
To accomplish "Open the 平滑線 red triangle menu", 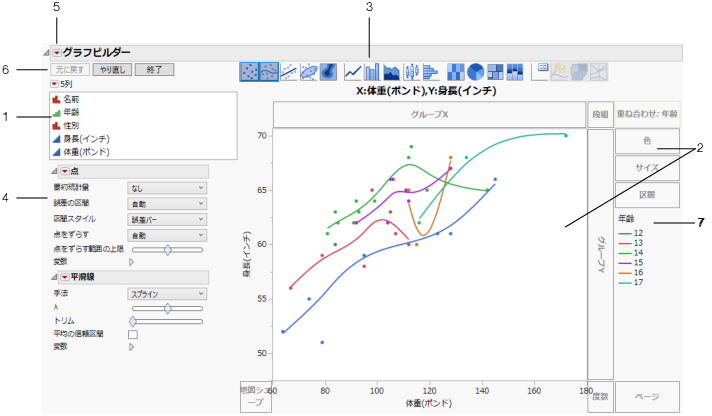I will pos(65,277).
